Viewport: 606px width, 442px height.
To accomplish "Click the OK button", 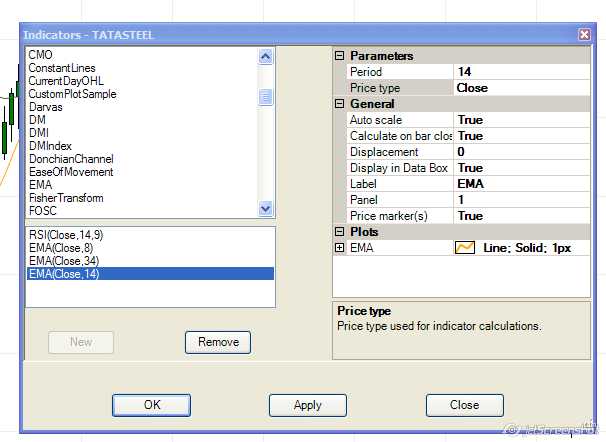I will [x=152, y=405].
